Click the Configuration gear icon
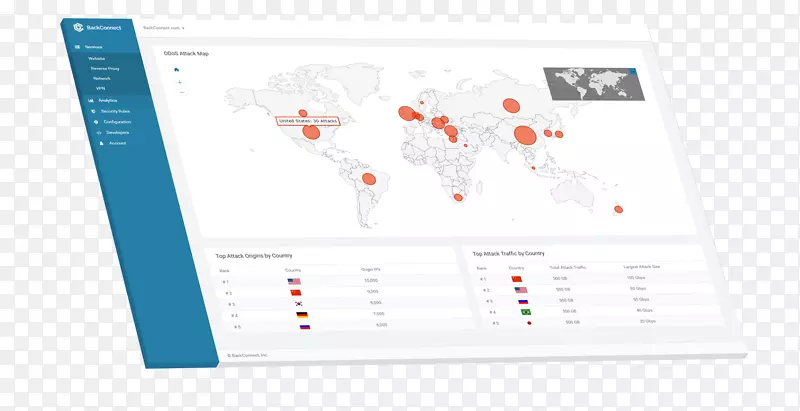Screen dimensions: 800x411 click(x=95, y=121)
